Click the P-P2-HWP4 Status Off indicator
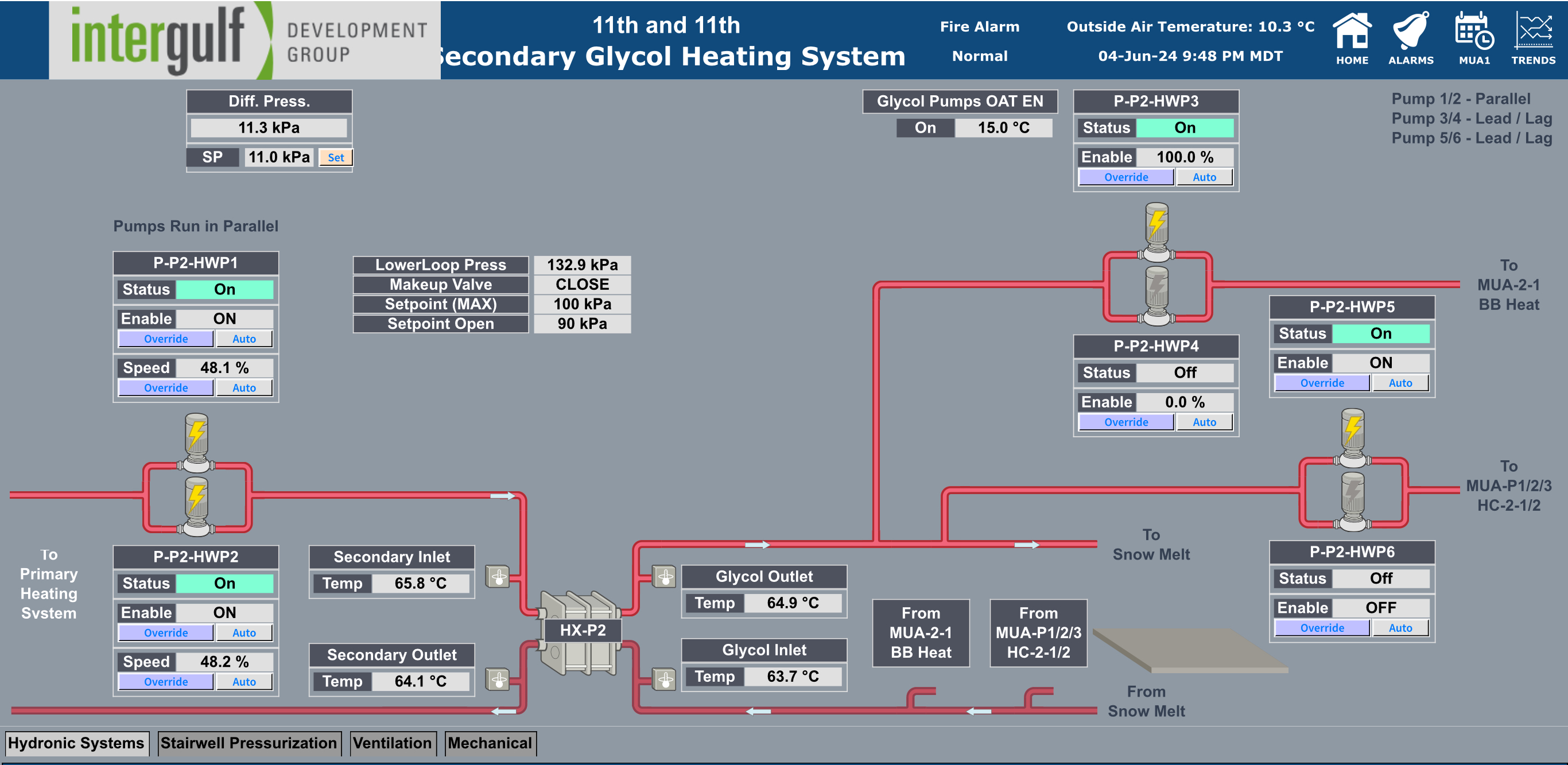 [x=1185, y=372]
